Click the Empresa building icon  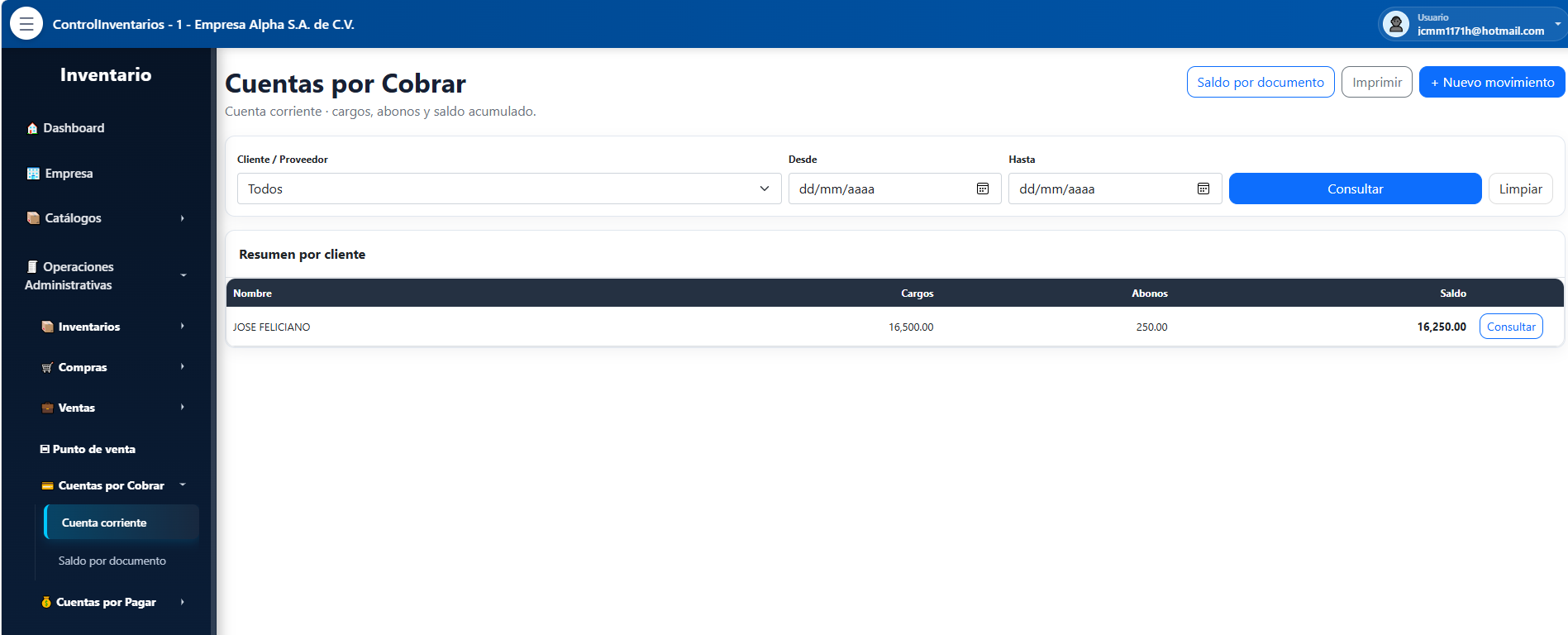pos(33,174)
